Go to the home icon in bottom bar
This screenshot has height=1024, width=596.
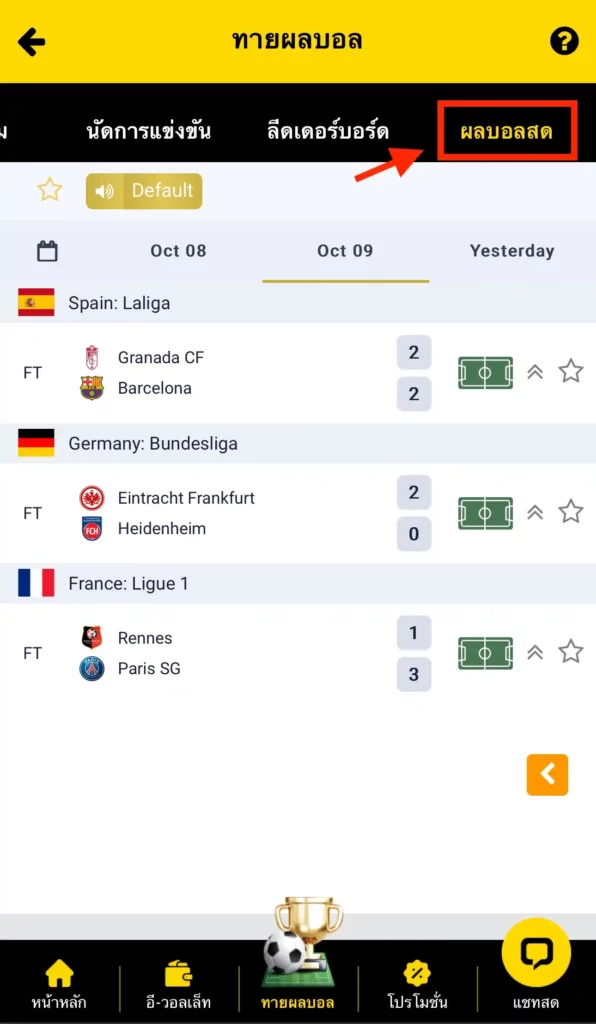click(x=59, y=973)
